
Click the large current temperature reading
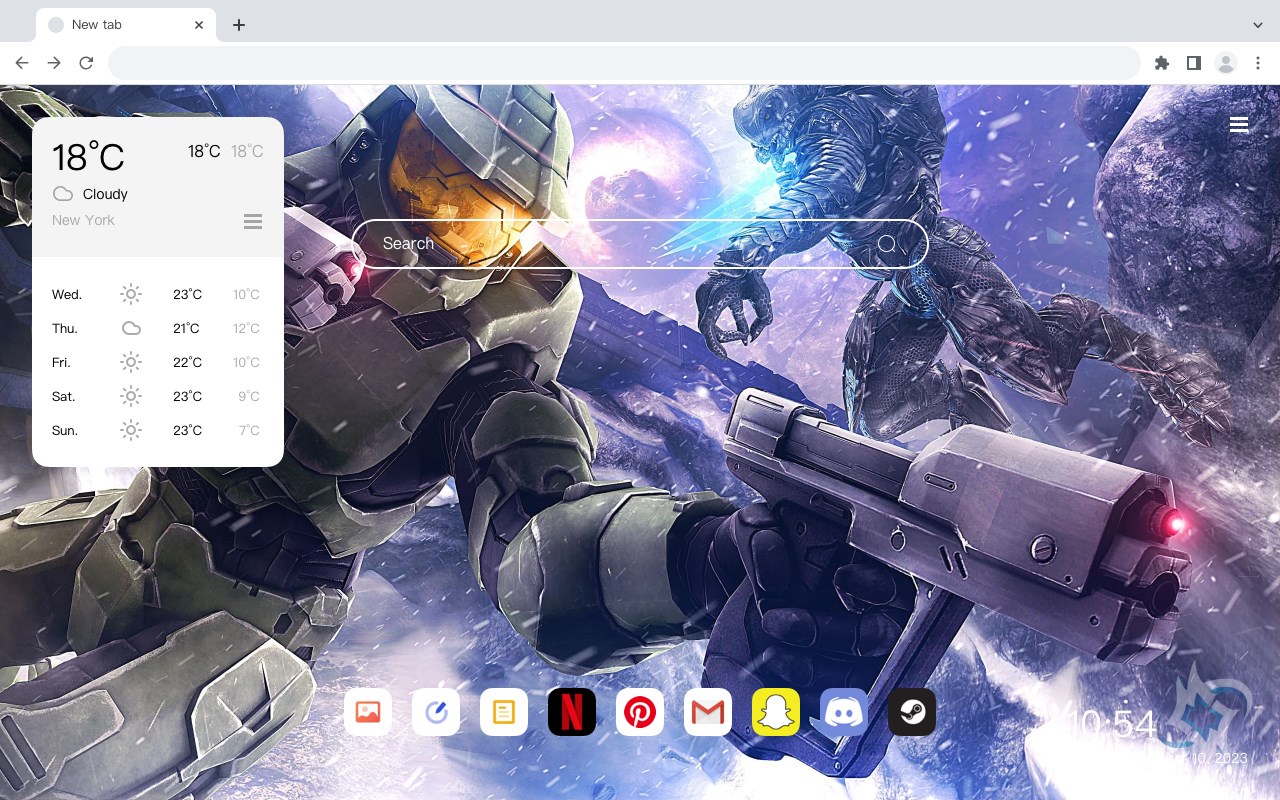pos(88,157)
